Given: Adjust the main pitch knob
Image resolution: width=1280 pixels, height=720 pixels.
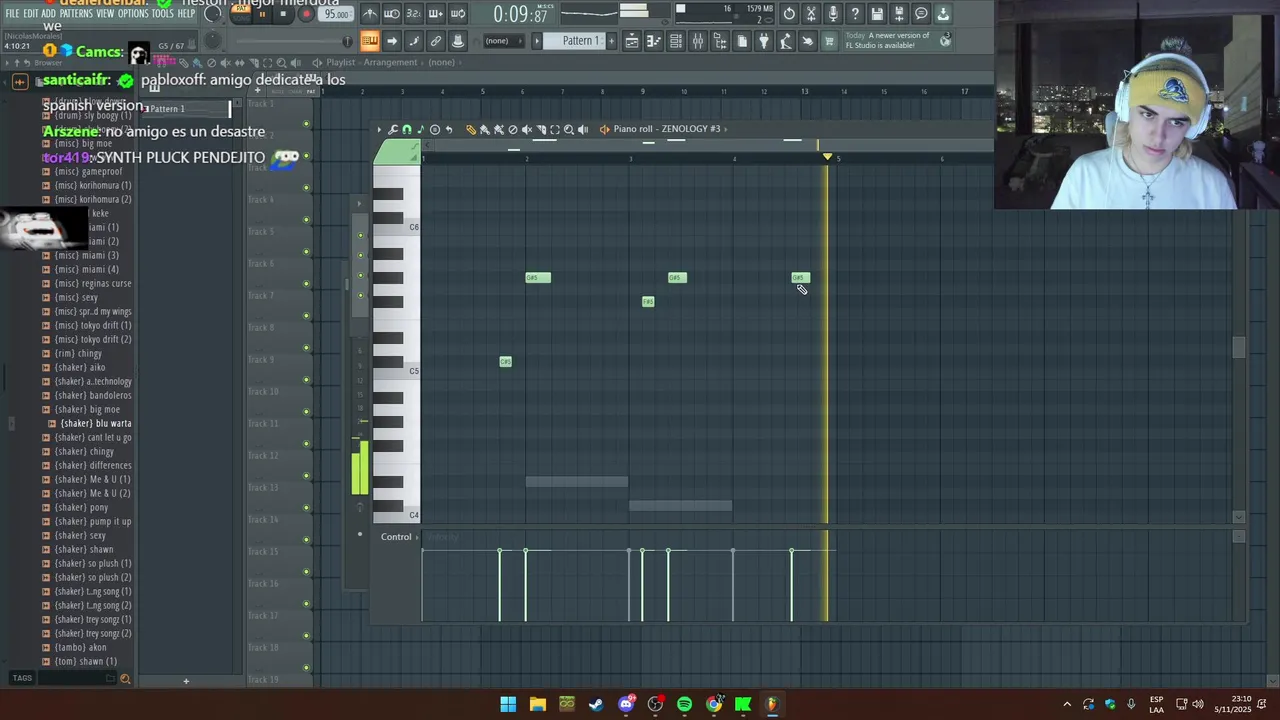Looking at the screenshot, I should [212, 41].
